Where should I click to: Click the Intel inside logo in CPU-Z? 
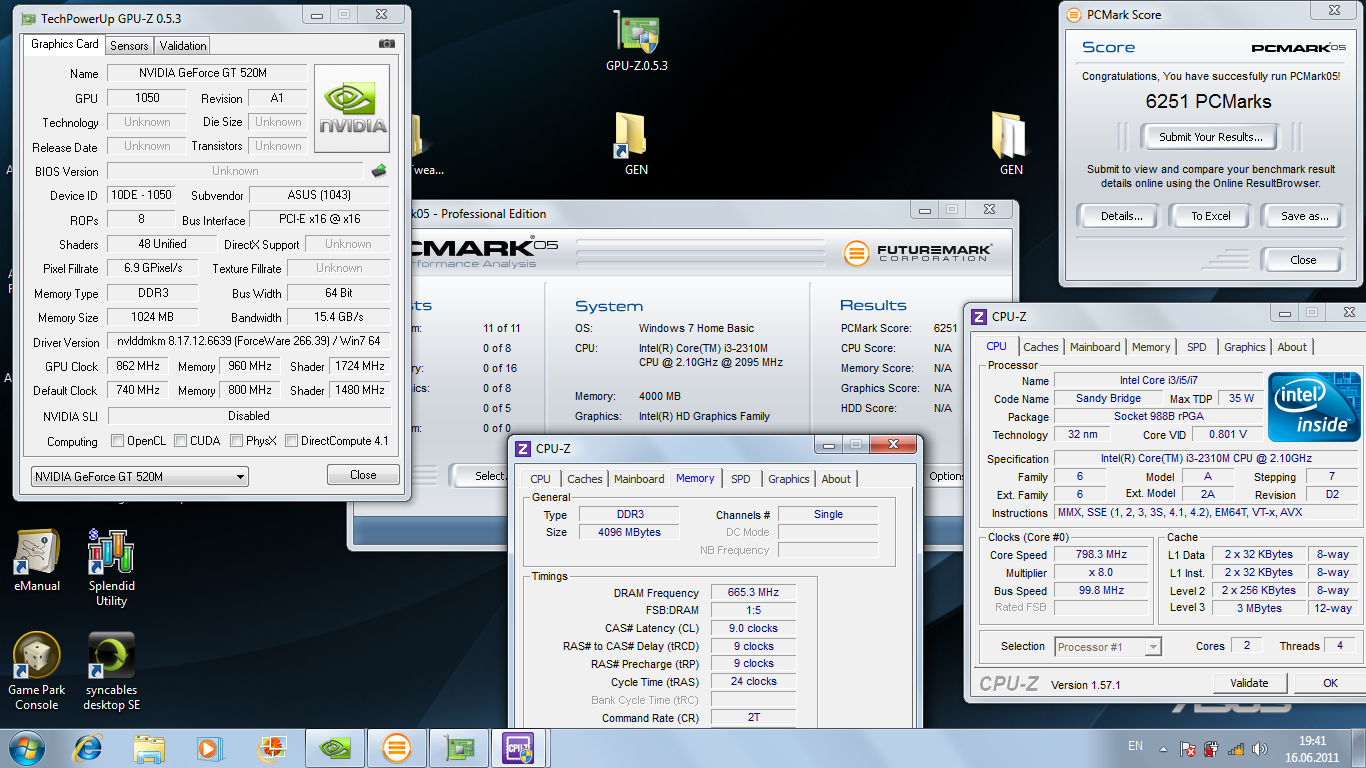tap(1314, 407)
